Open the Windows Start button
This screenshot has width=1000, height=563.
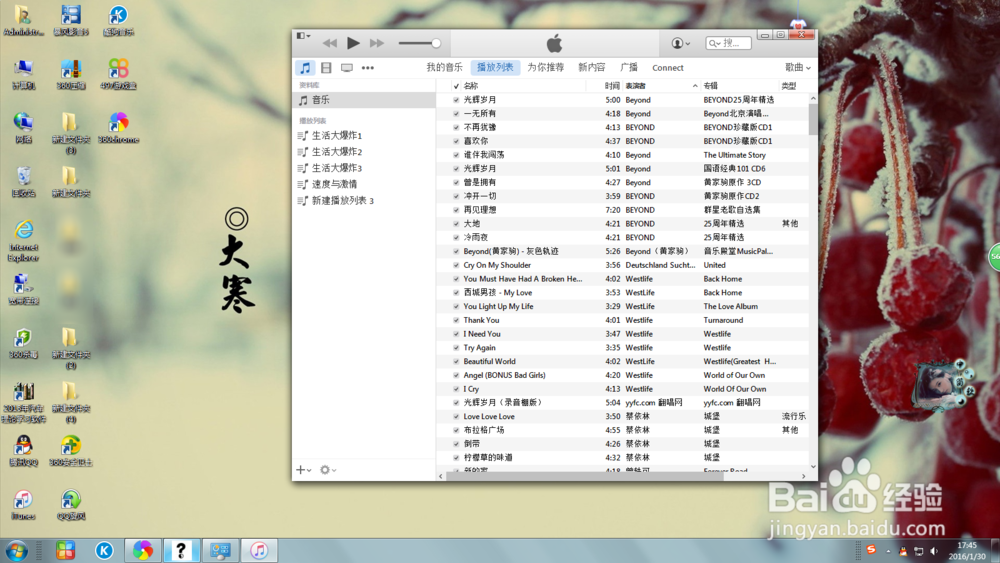(x=16, y=550)
